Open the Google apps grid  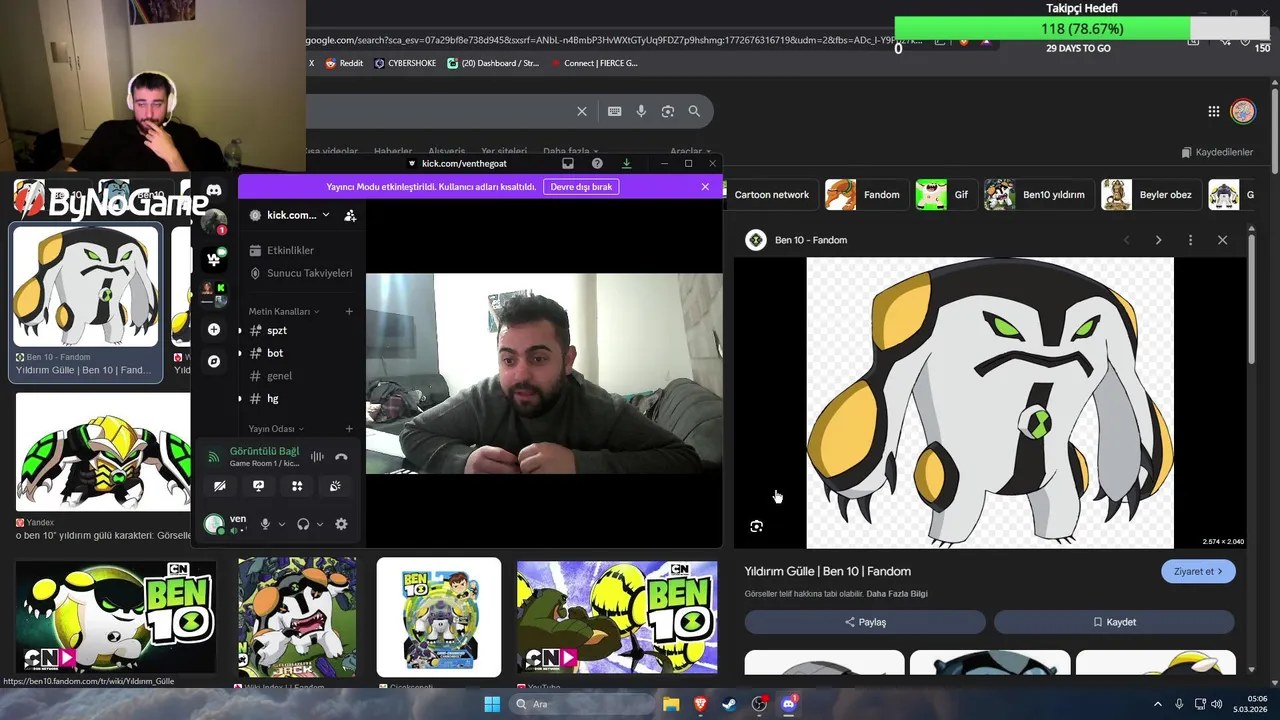(x=1213, y=111)
